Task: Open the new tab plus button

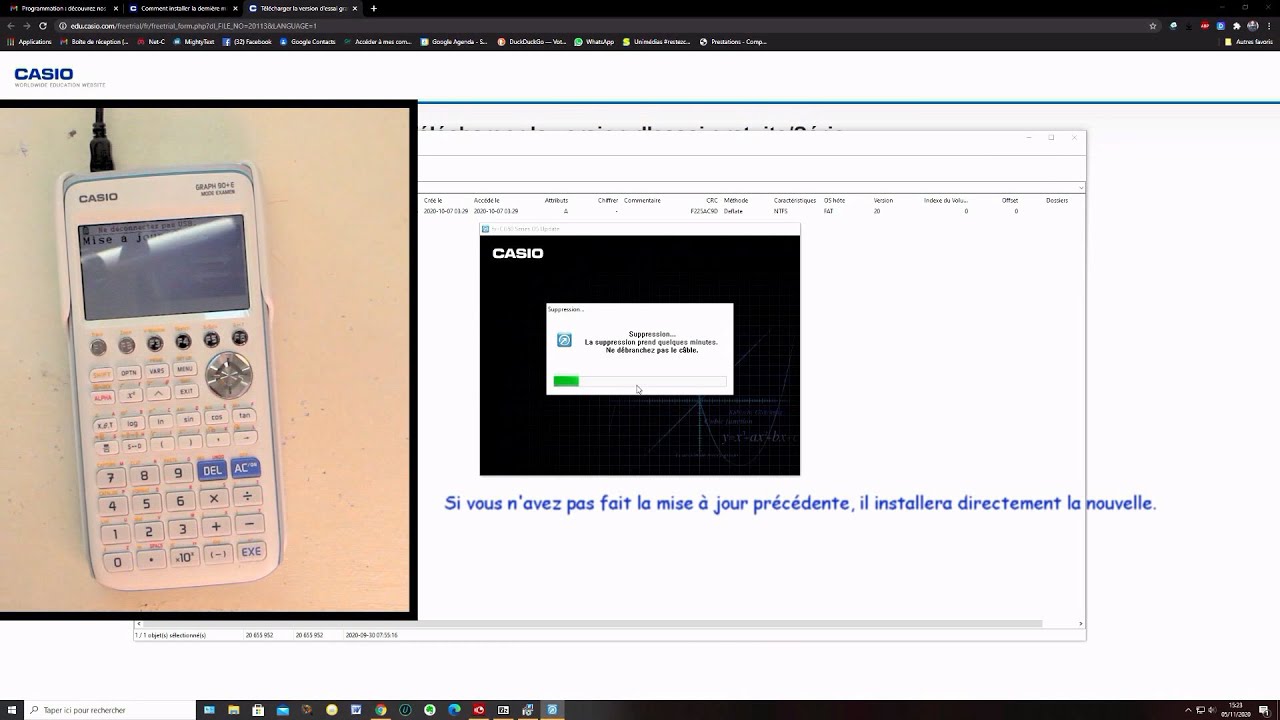Action: (x=374, y=8)
